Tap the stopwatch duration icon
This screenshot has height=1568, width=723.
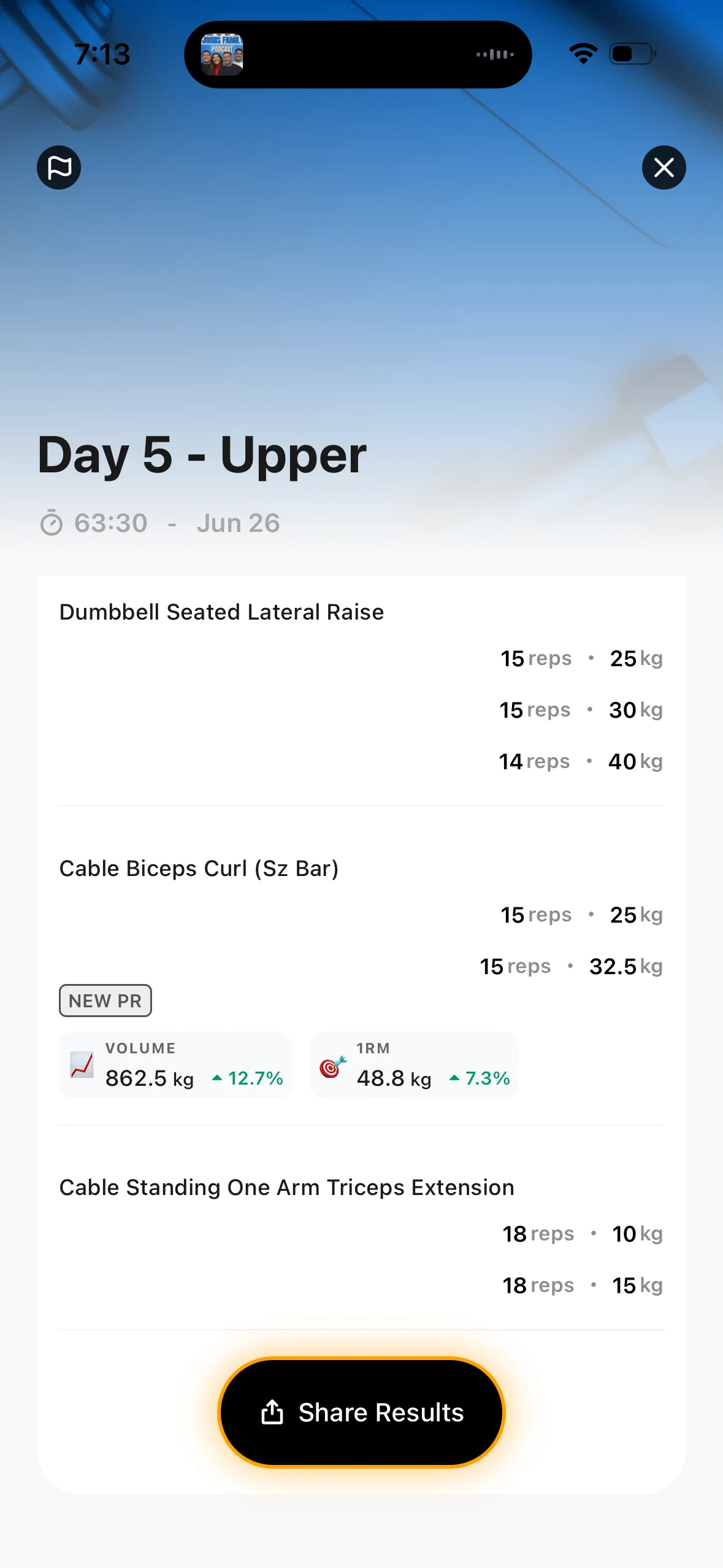pos(52,523)
